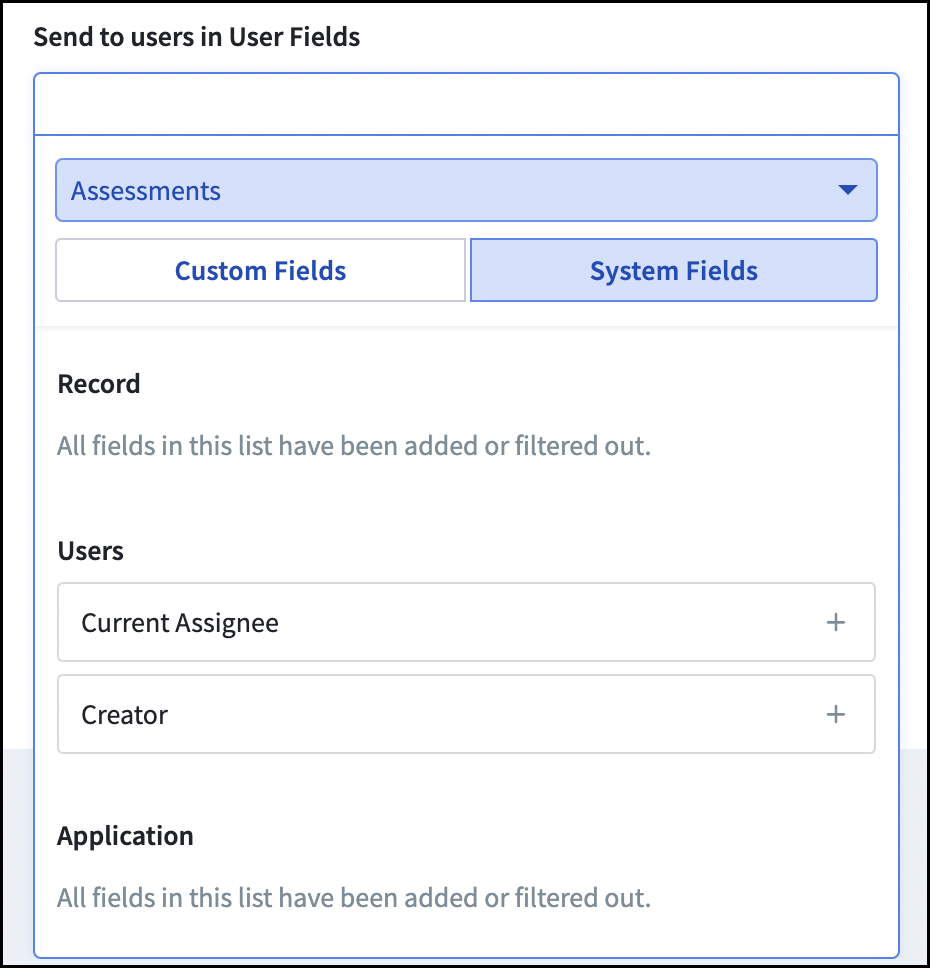
Task: Select the Creator label text
Action: (124, 715)
